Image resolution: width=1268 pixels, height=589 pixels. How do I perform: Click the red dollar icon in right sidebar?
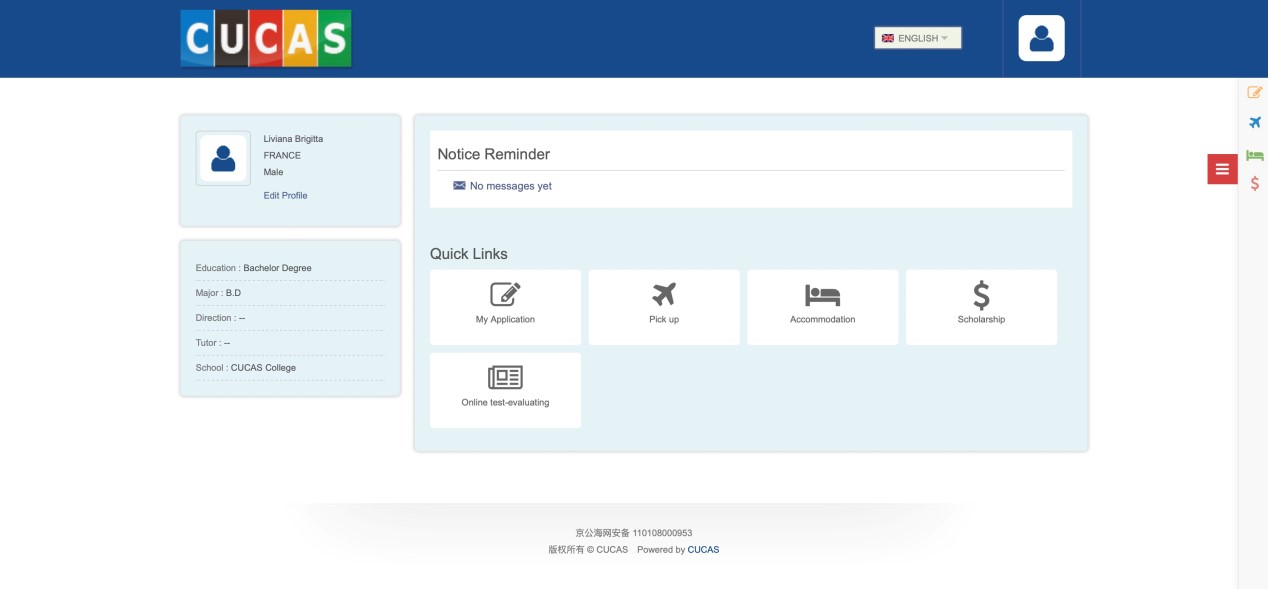pyautogui.click(x=1254, y=184)
